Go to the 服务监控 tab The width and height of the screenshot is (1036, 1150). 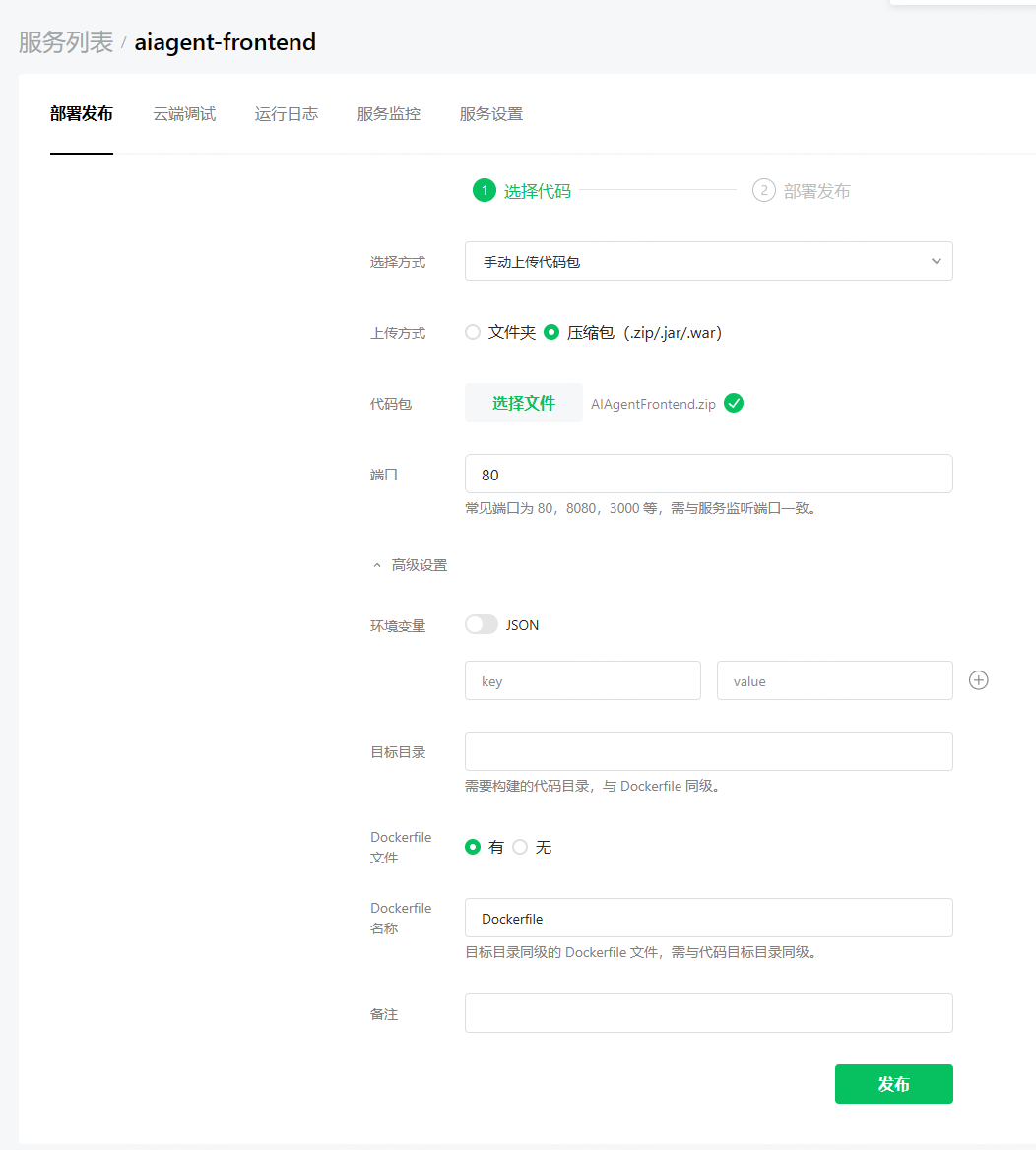[389, 114]
